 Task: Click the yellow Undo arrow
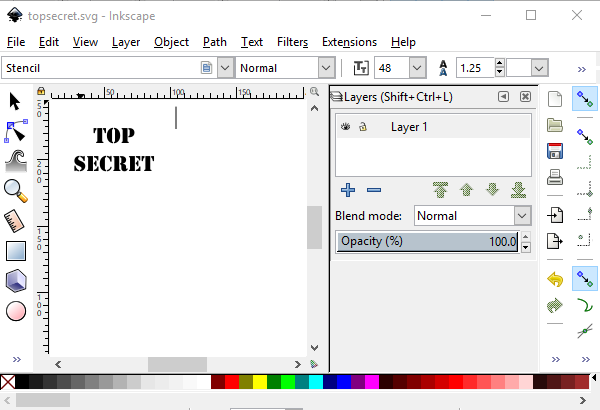[x=555, y=278]
